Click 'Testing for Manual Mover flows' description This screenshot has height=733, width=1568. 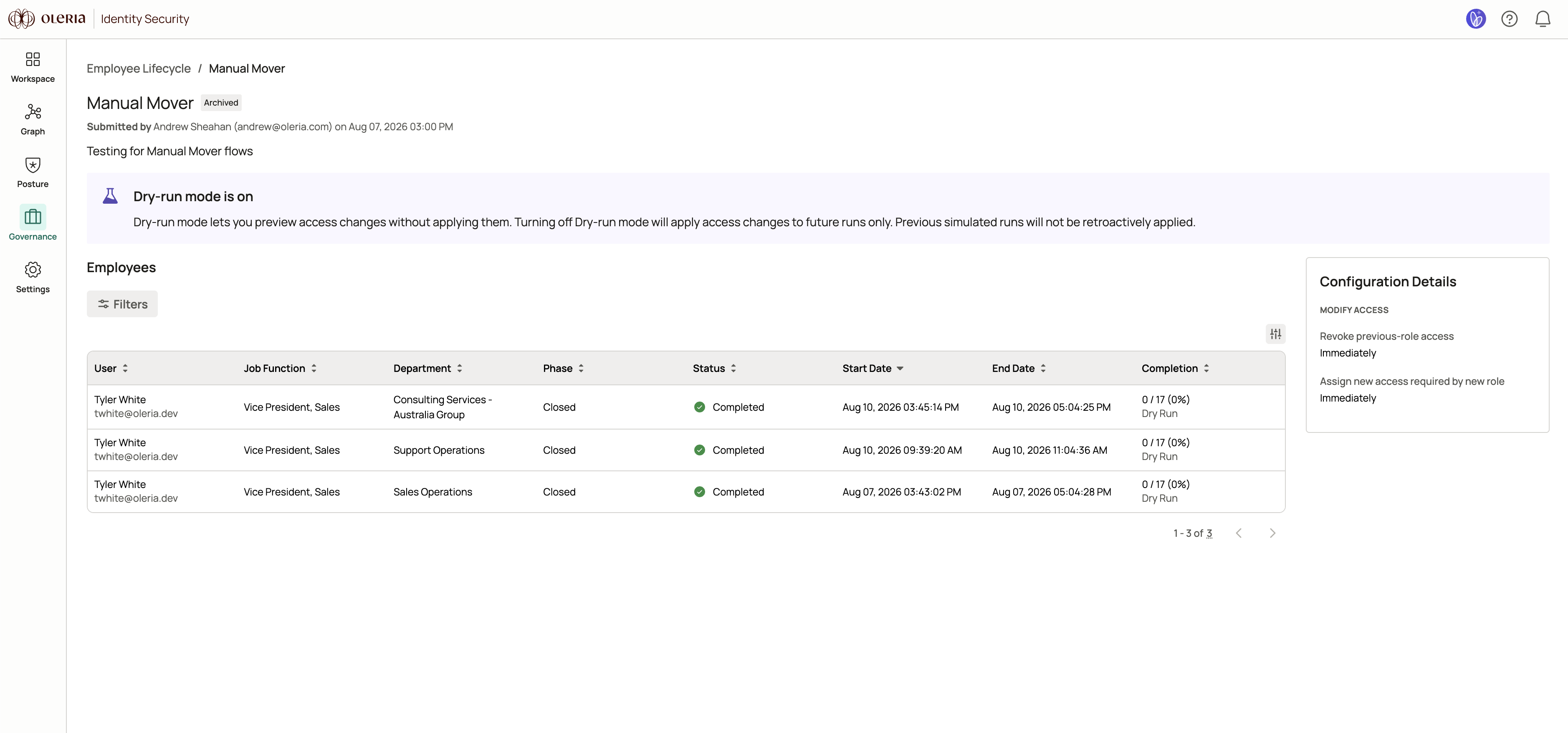(169, 151)
